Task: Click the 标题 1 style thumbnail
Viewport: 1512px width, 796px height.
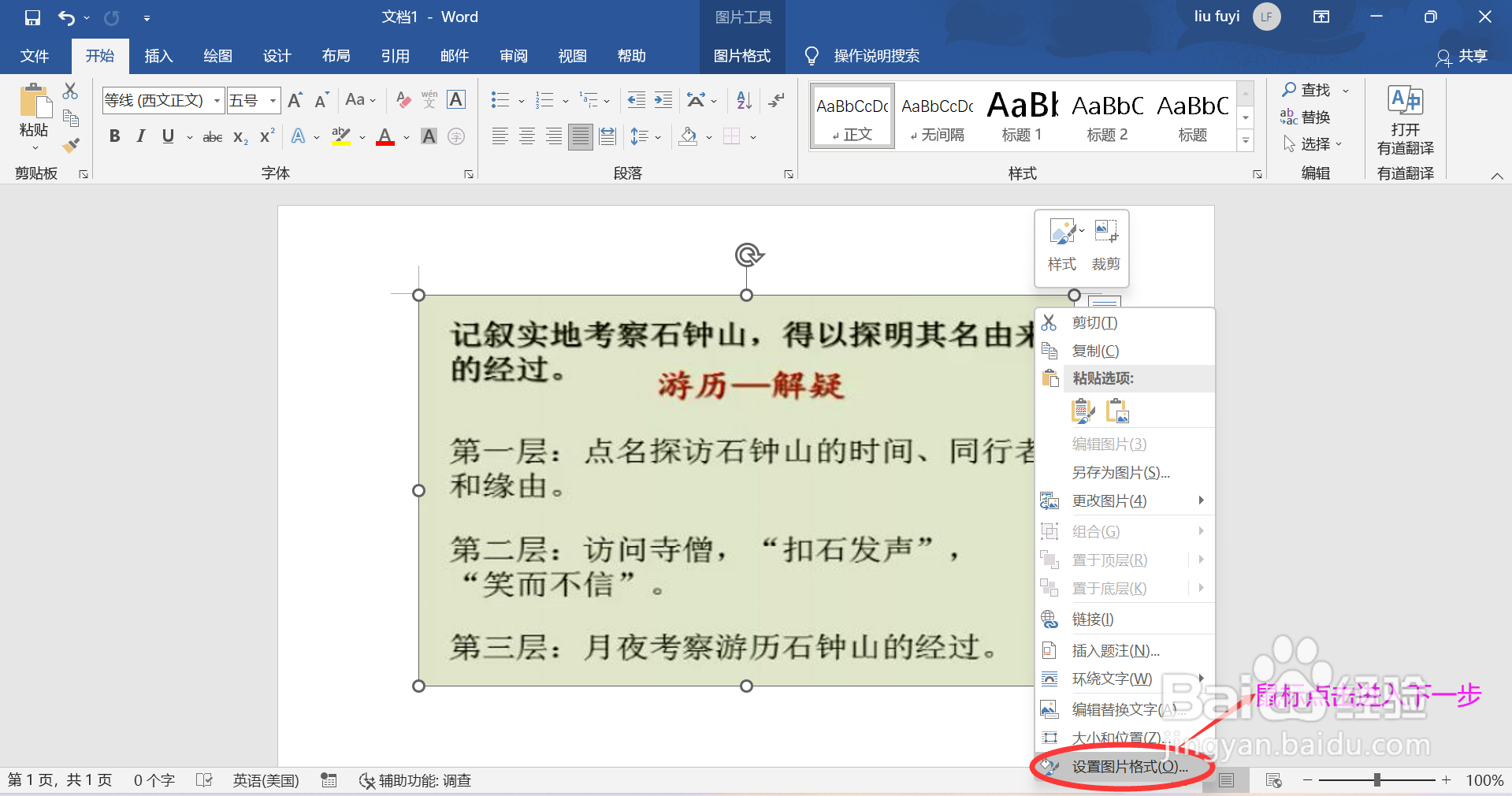Action: pyautogui.click(x=1021, y=115)
